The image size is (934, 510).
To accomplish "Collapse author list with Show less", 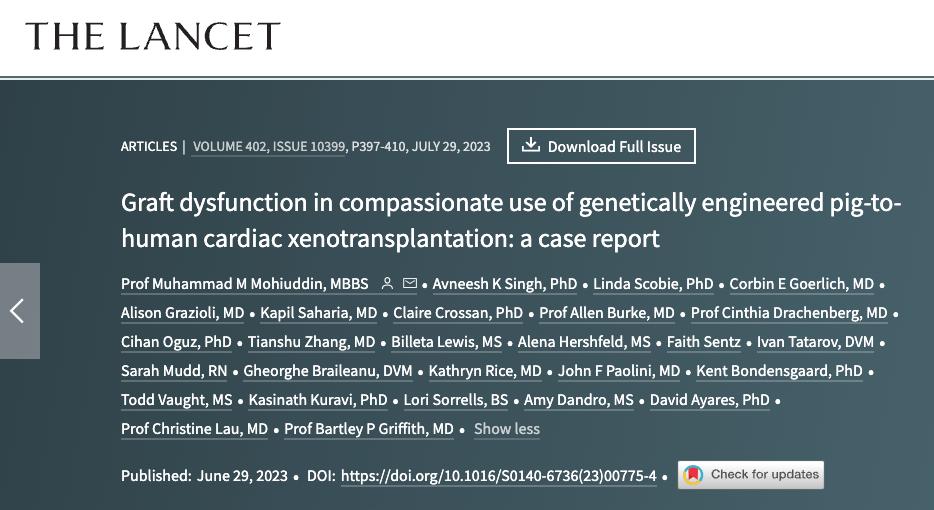I will [x=506, y=429].
